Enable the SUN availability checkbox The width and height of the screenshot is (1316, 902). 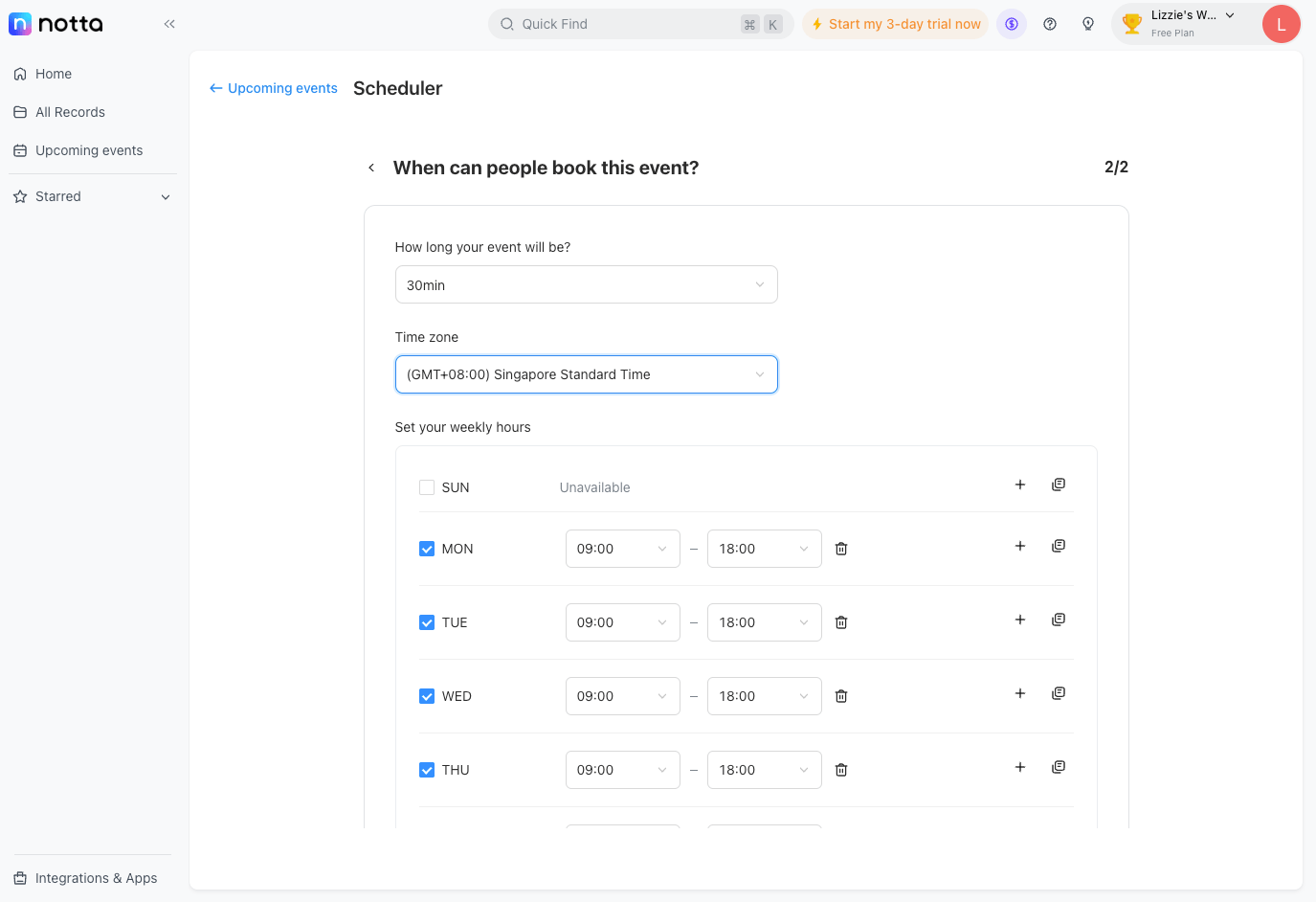(427, 487)
